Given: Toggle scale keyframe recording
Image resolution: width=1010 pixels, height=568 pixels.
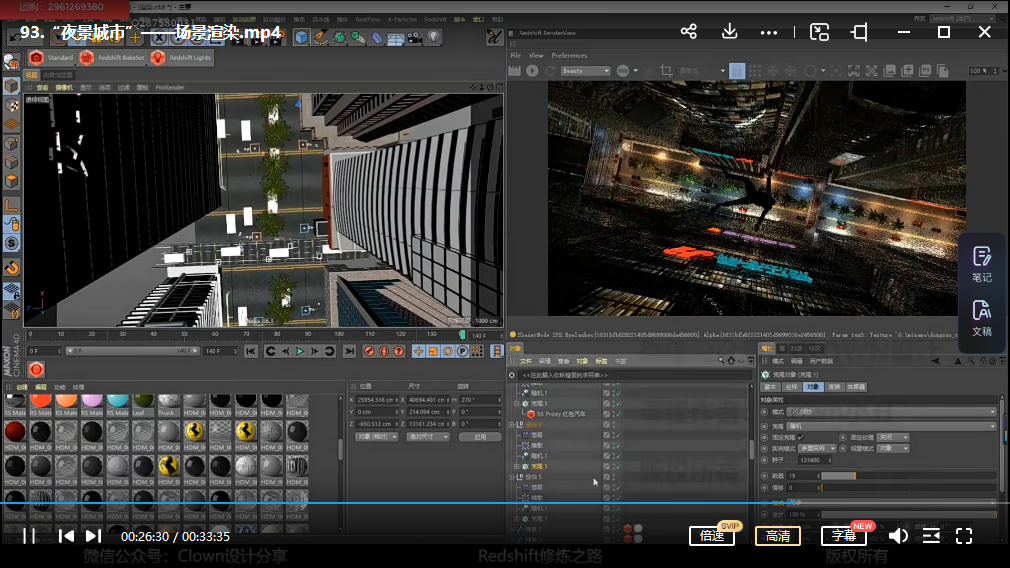Looking at the screenshot, I should point(434,351).
